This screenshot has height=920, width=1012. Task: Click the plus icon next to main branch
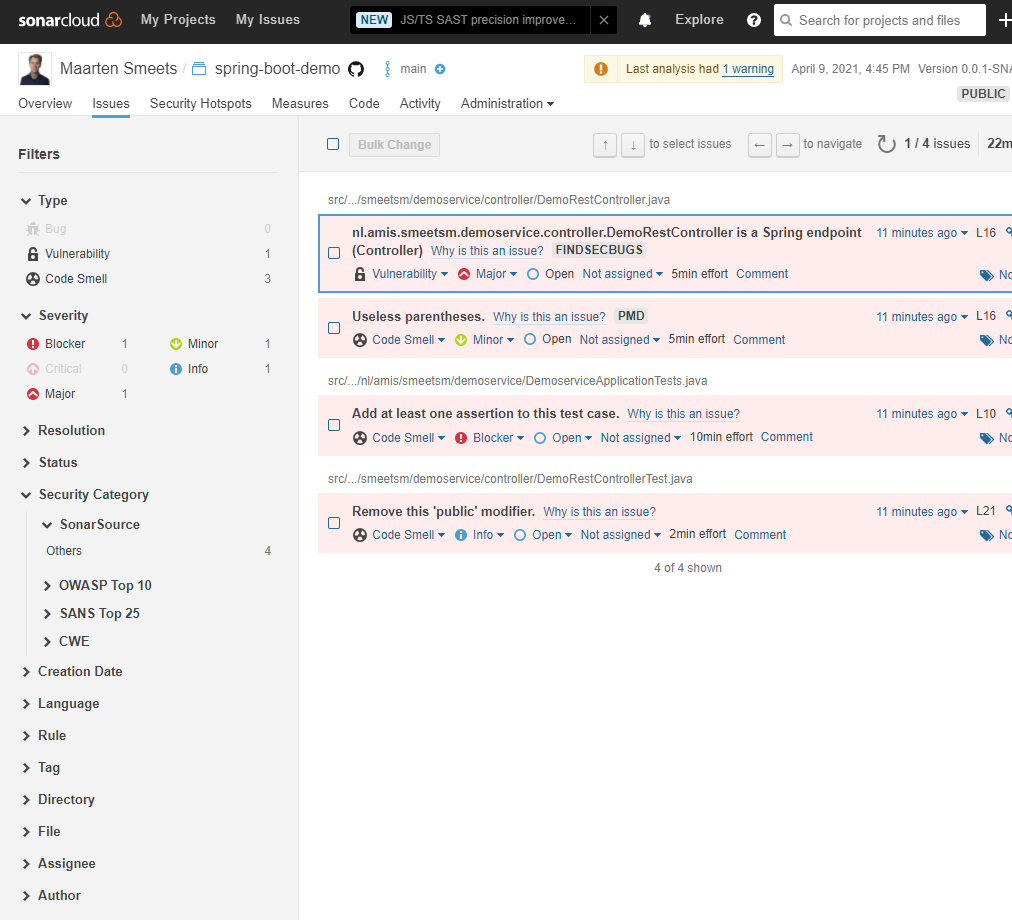[440, 69]
